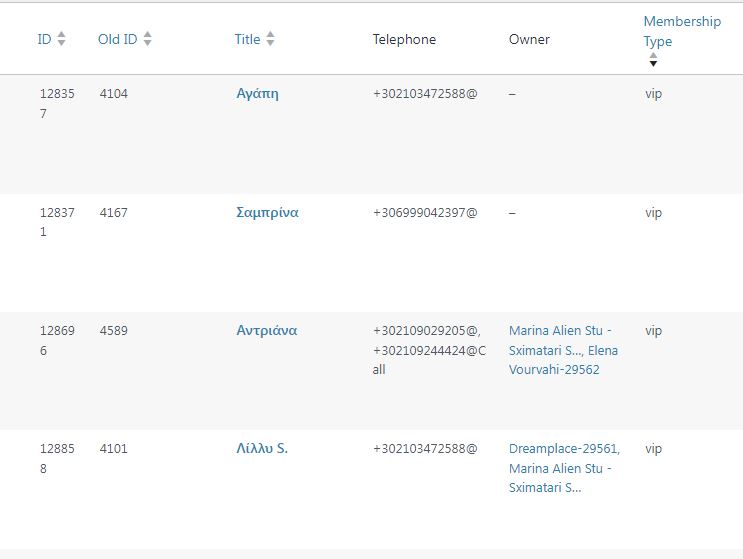This screenshot has height=559, width=743.
Task: Open Marina Alien Stu owner for Λίλλυ S.
Action: pos(560,469)
